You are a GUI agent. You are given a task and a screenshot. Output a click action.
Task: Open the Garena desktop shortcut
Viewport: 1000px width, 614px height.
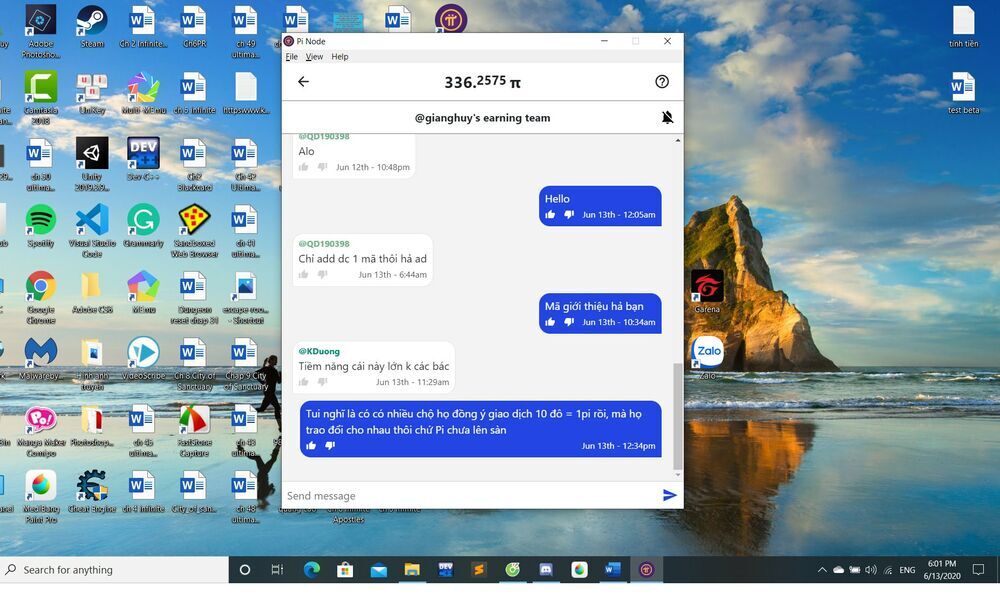707,290
